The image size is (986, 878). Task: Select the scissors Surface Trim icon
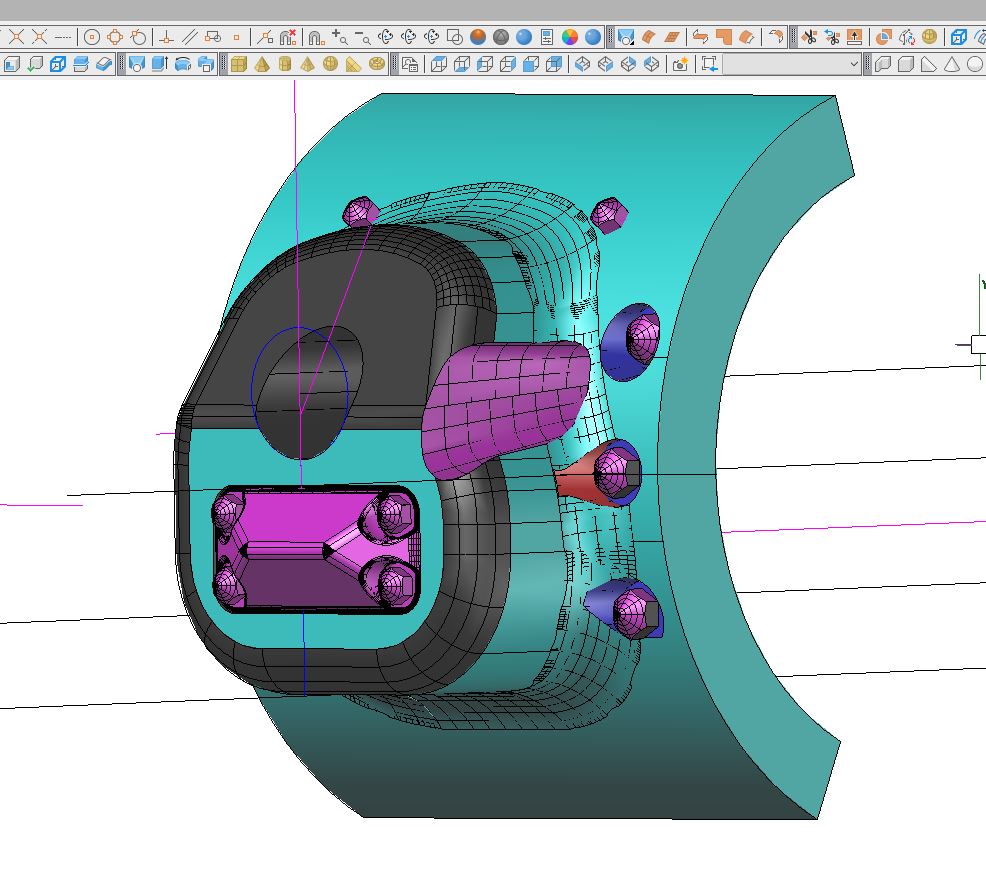point(809,38)
